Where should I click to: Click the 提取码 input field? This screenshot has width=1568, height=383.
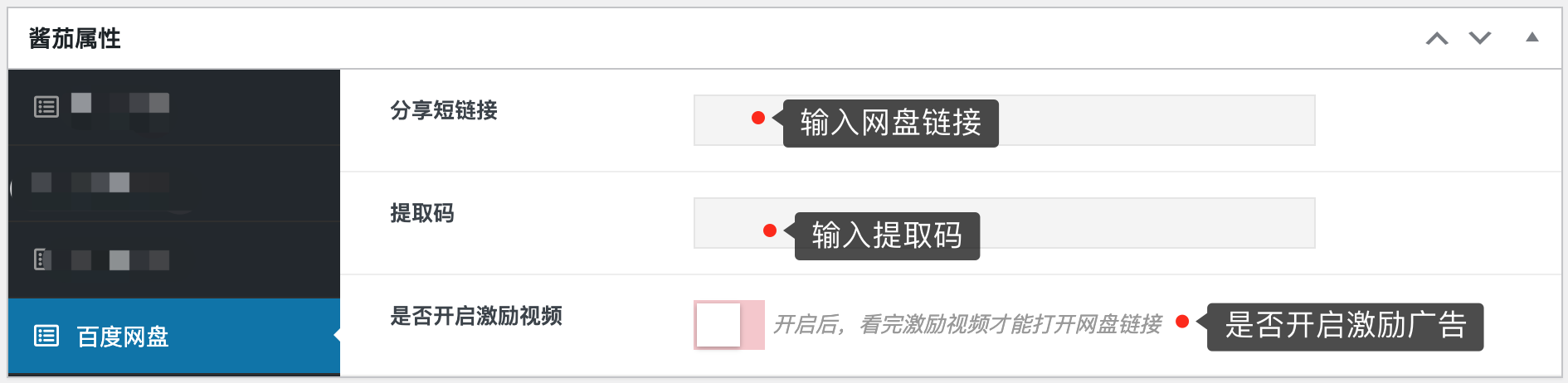click(1005, 223)
